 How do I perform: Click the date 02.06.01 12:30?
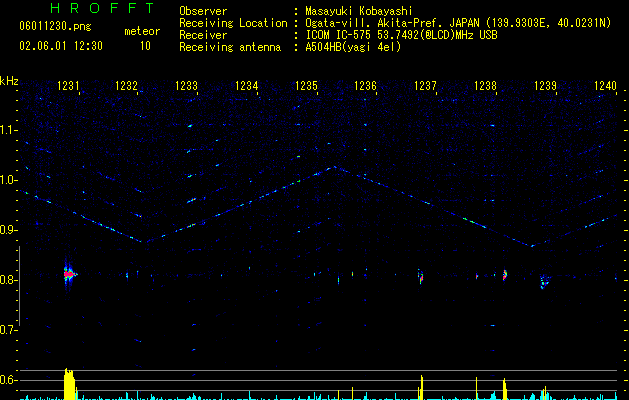(x=61, y=46)
